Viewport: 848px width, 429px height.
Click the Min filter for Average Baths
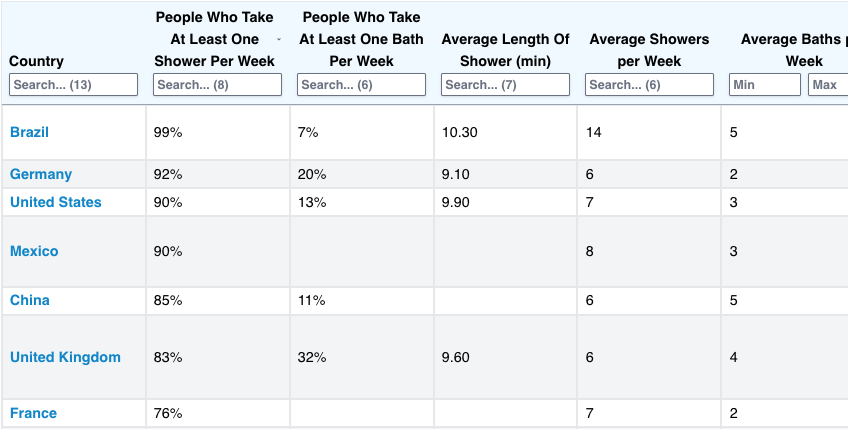click(765, 85)
